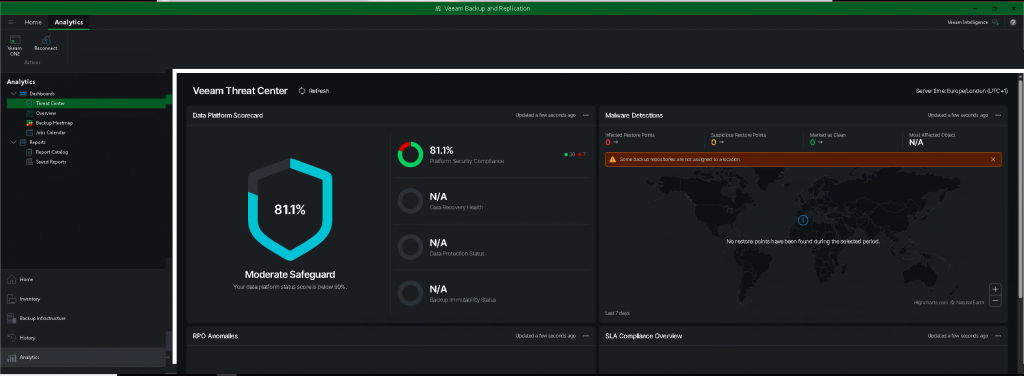Click Data Recovery Health ring icon
Image resolution: width=1024 pixels, height=376 pixels.
[x=411, y=201]
